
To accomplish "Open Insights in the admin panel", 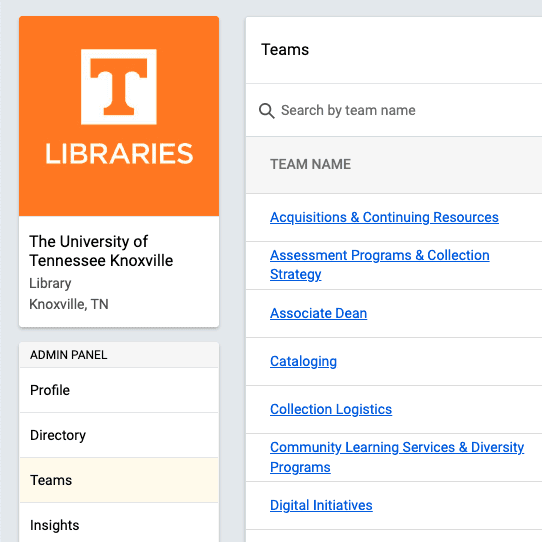I will click(x=119, y=524).
